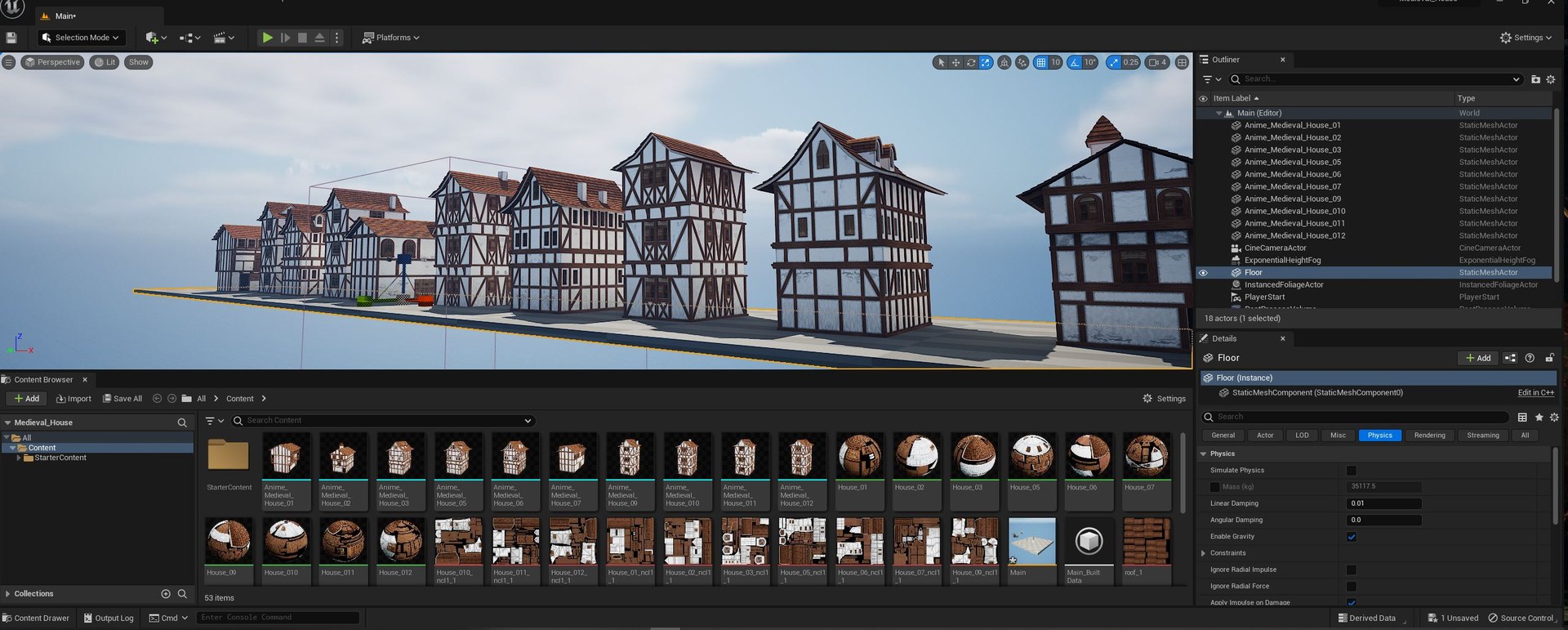Image resolution: width=1568 pixels, height=630 pixels.
Task: Open the quick add content cube menu
Action: pos(155,38)
